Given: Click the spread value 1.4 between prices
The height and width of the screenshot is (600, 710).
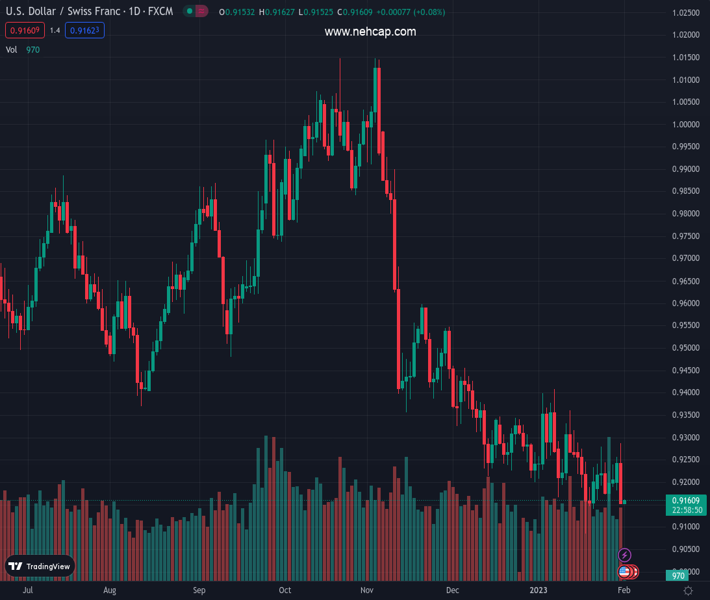Looking at the screenshot, I should coord(54,31).
